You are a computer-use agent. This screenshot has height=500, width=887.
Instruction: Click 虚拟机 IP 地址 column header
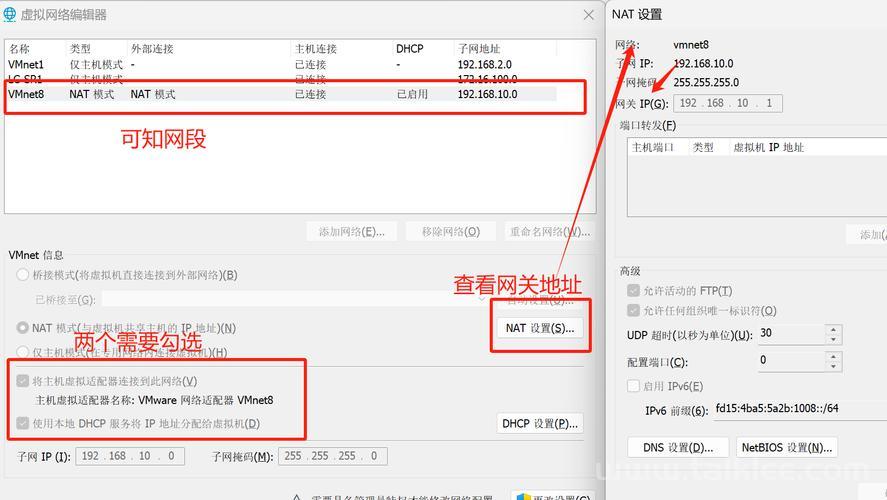[x=768, y=147]
